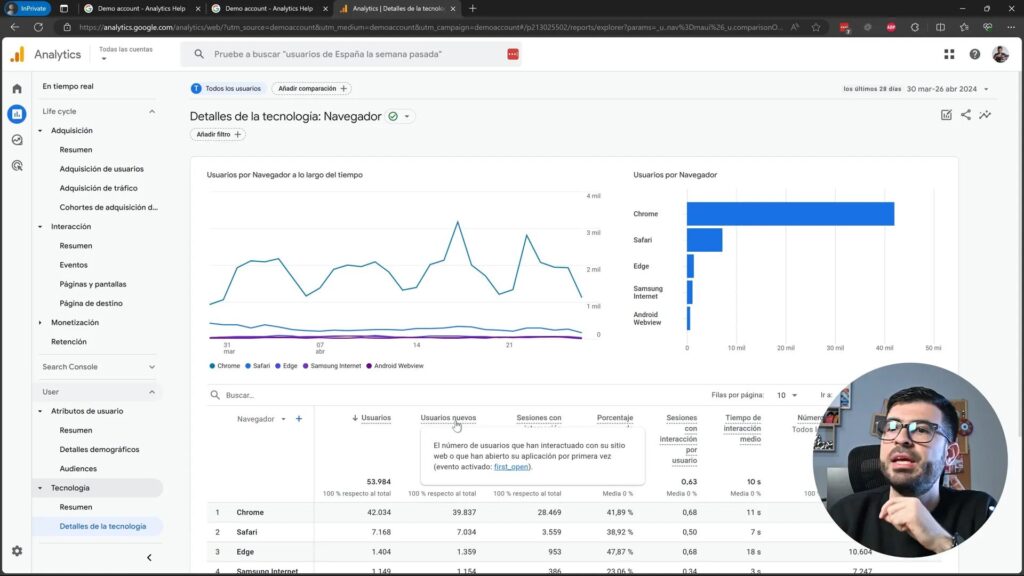The width and height of the screenshot is (1024, 576).
Task: Click the Google Analytics logo
Action: coord(18,55)
